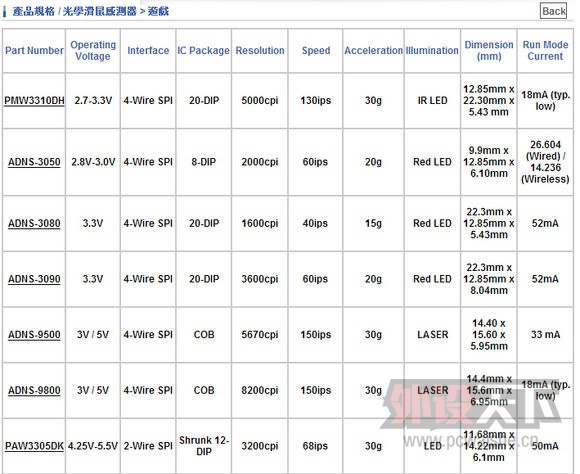Click the Resolution column header

point(260,50)
